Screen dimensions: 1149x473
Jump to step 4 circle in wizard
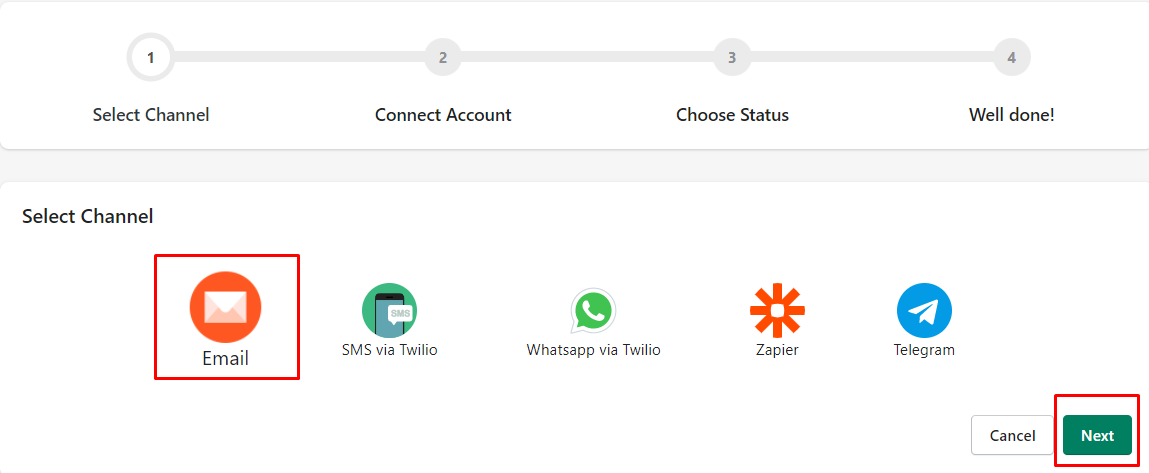(x=1012, y=57)
